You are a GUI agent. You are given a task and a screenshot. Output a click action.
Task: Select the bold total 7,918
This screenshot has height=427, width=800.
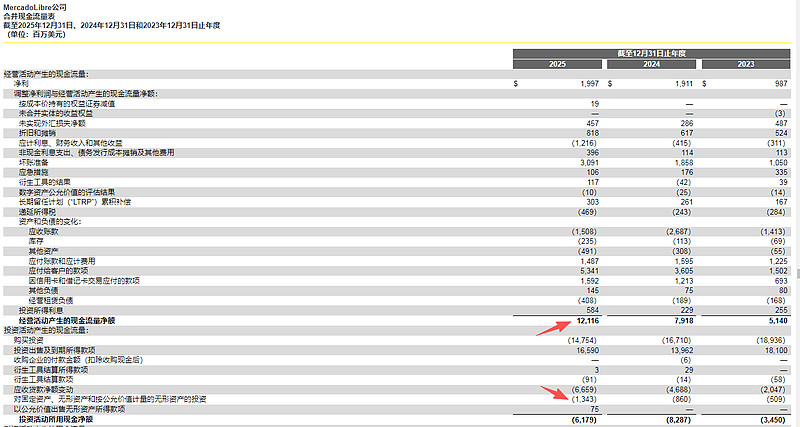coord(684,321)
